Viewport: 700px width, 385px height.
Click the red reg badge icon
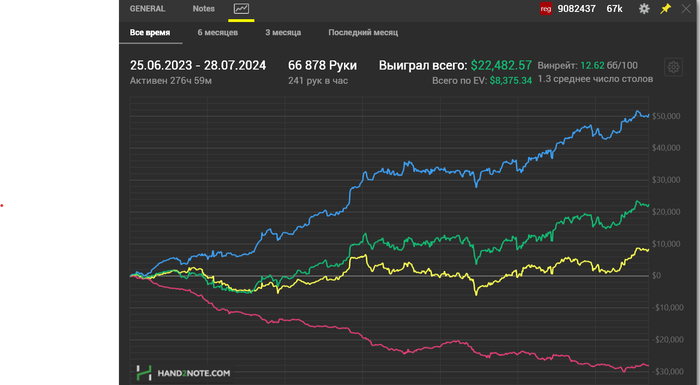pos(546,8)
